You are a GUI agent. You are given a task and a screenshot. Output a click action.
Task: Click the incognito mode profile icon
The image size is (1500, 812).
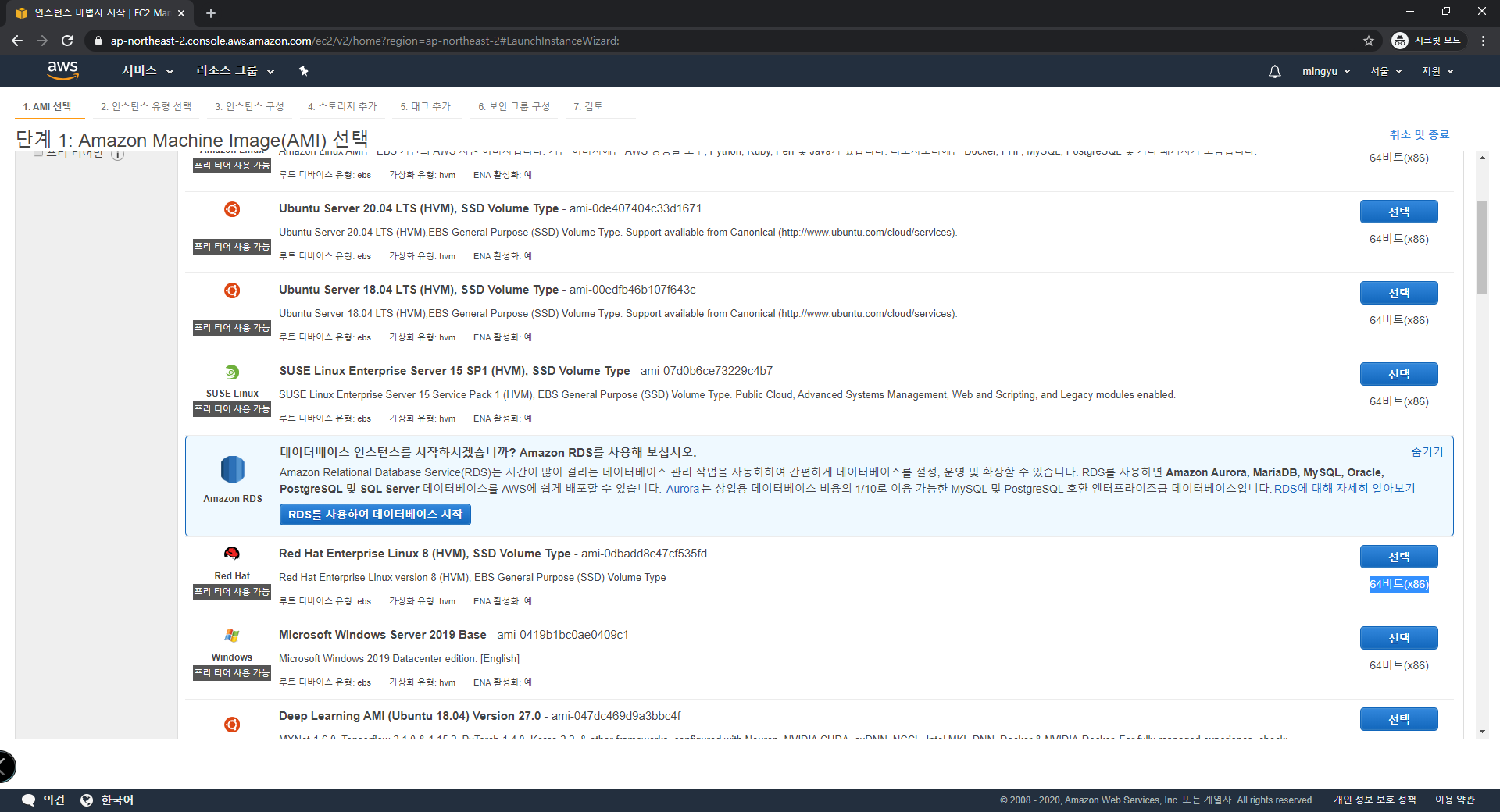coord(1400,41)
